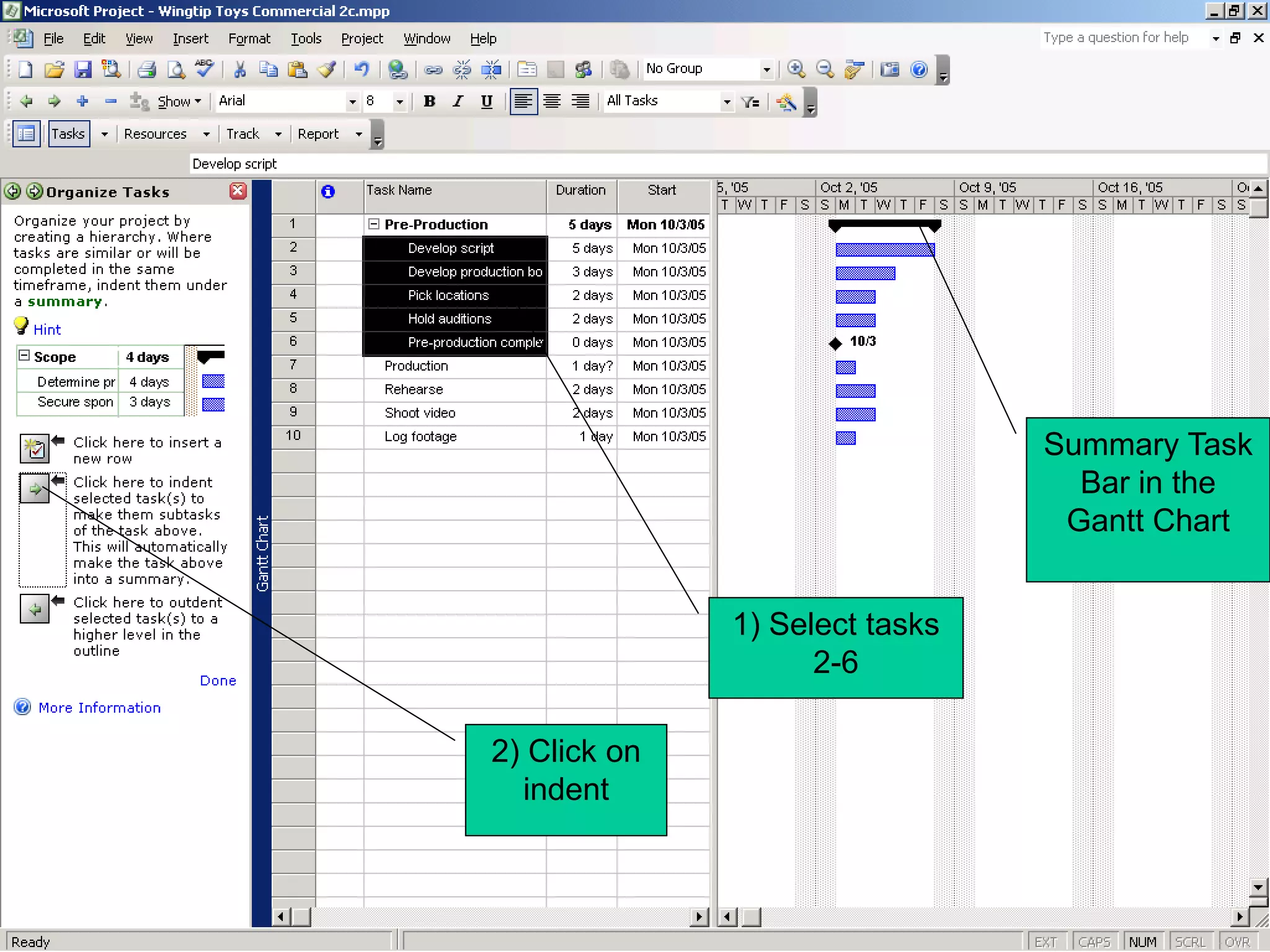Click the toolbar Indent green right arrow
The height and width of the screenshot is (952, 1270).
(x=55, y=101)
